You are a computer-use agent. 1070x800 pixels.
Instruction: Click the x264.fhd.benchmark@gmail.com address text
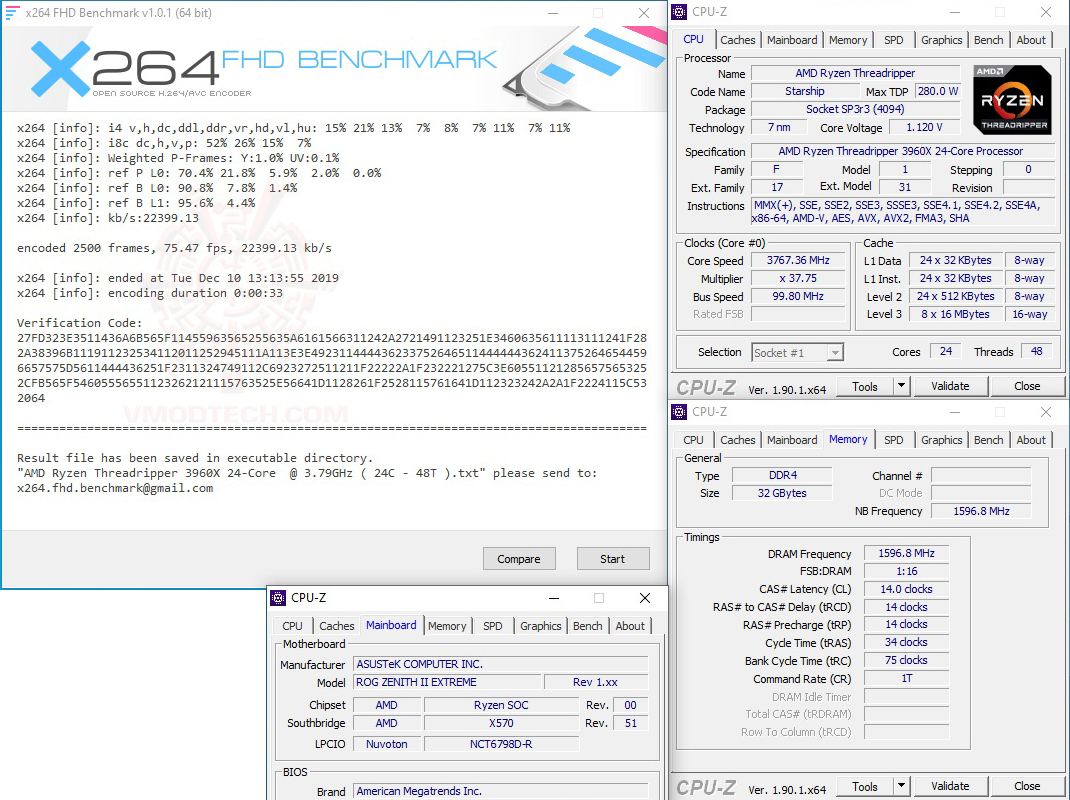[115, 488]
